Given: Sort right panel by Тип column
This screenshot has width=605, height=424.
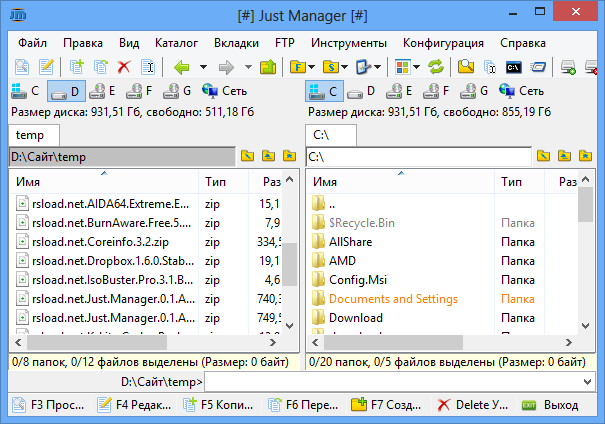Looking at the screenshot, I should 519,182.
